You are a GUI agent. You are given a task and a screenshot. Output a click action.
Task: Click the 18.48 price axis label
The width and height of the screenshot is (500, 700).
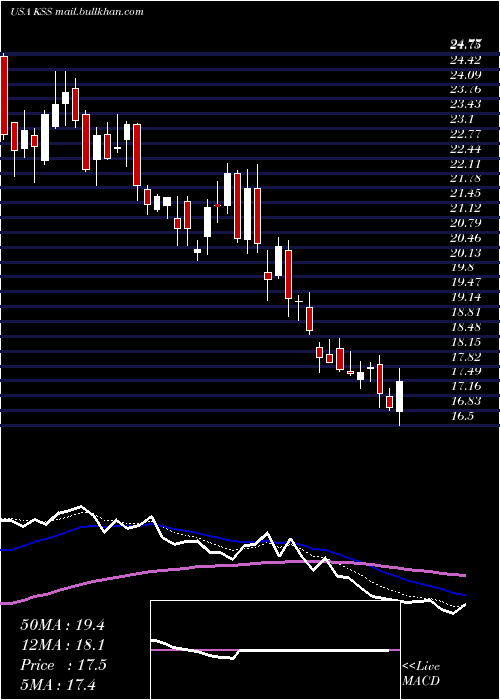tap(466, 327)
